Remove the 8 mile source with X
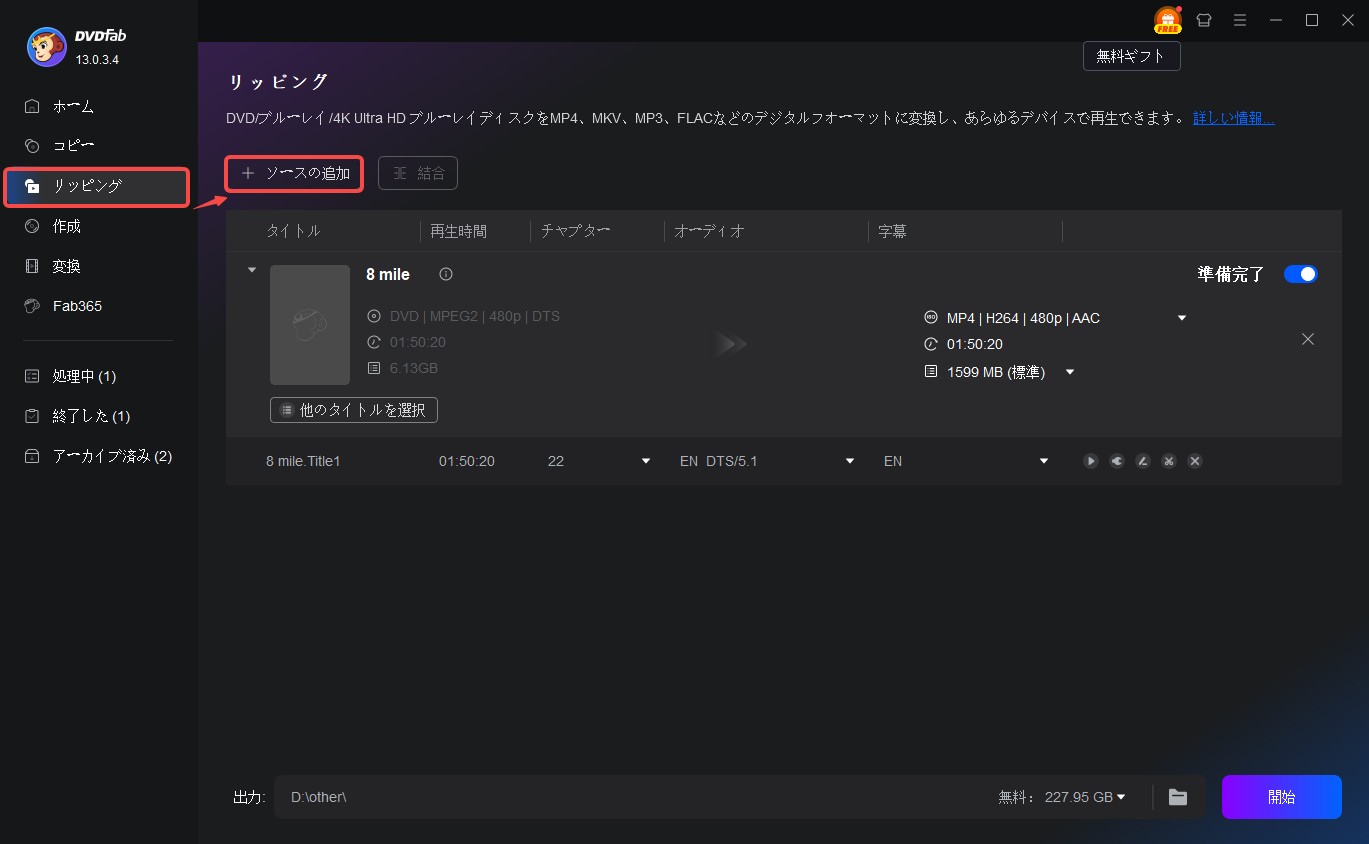Image resolution: width=1369 pixels, height=844 pixels. pyautogui.click(x=1307, y=339)
